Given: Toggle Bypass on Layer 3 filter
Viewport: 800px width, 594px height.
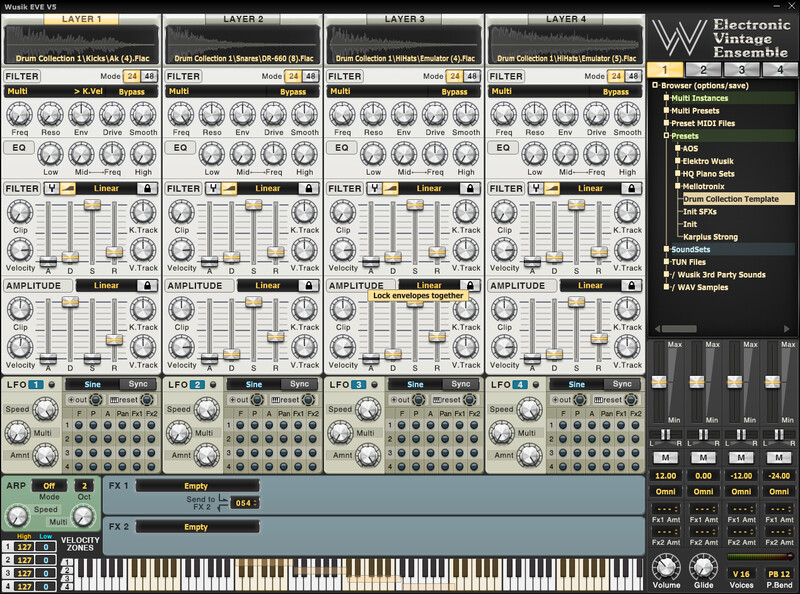Looking at the screenshot, I should [x=454, y=92].
